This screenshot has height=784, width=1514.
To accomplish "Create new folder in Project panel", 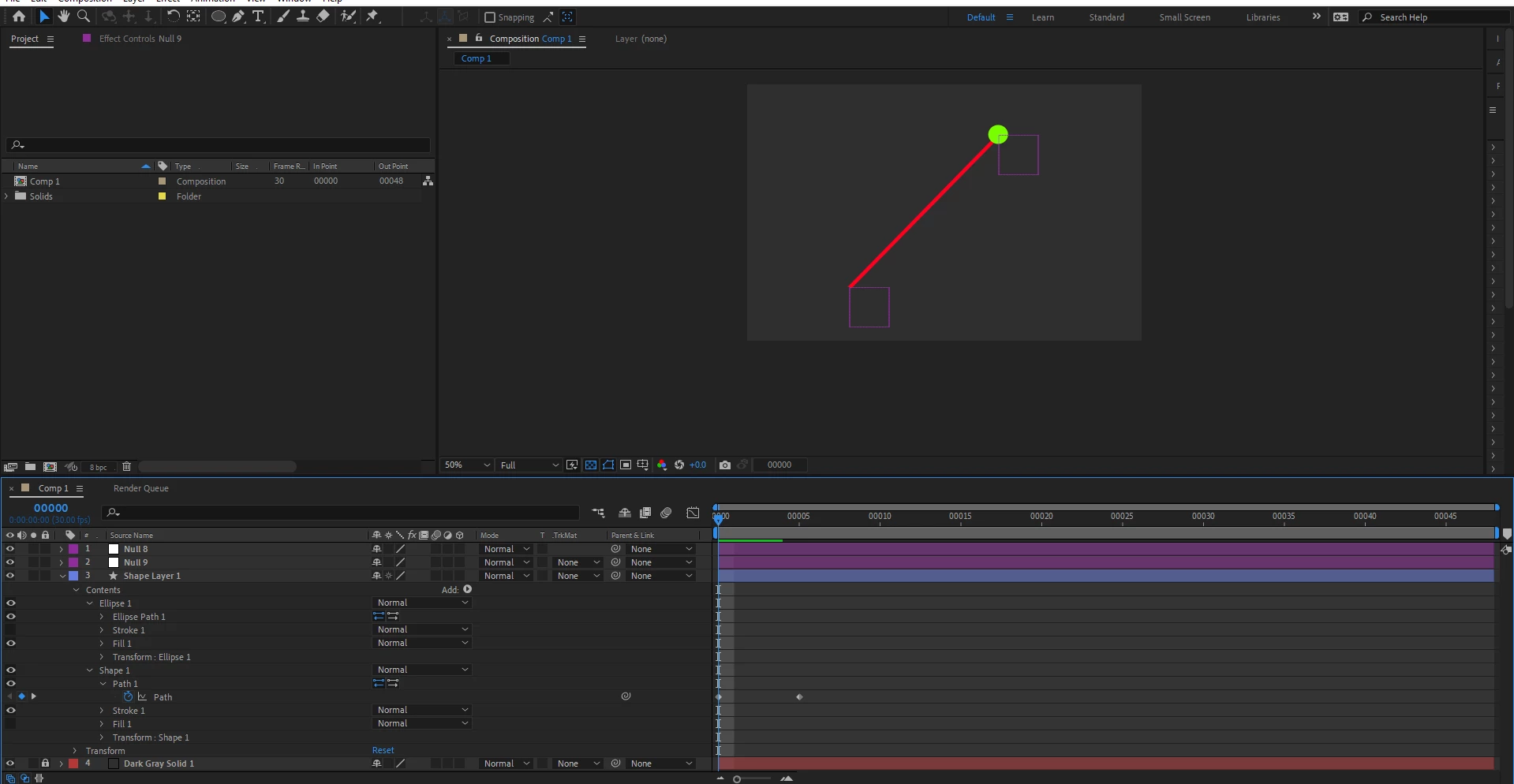I will tap(30, 467).
